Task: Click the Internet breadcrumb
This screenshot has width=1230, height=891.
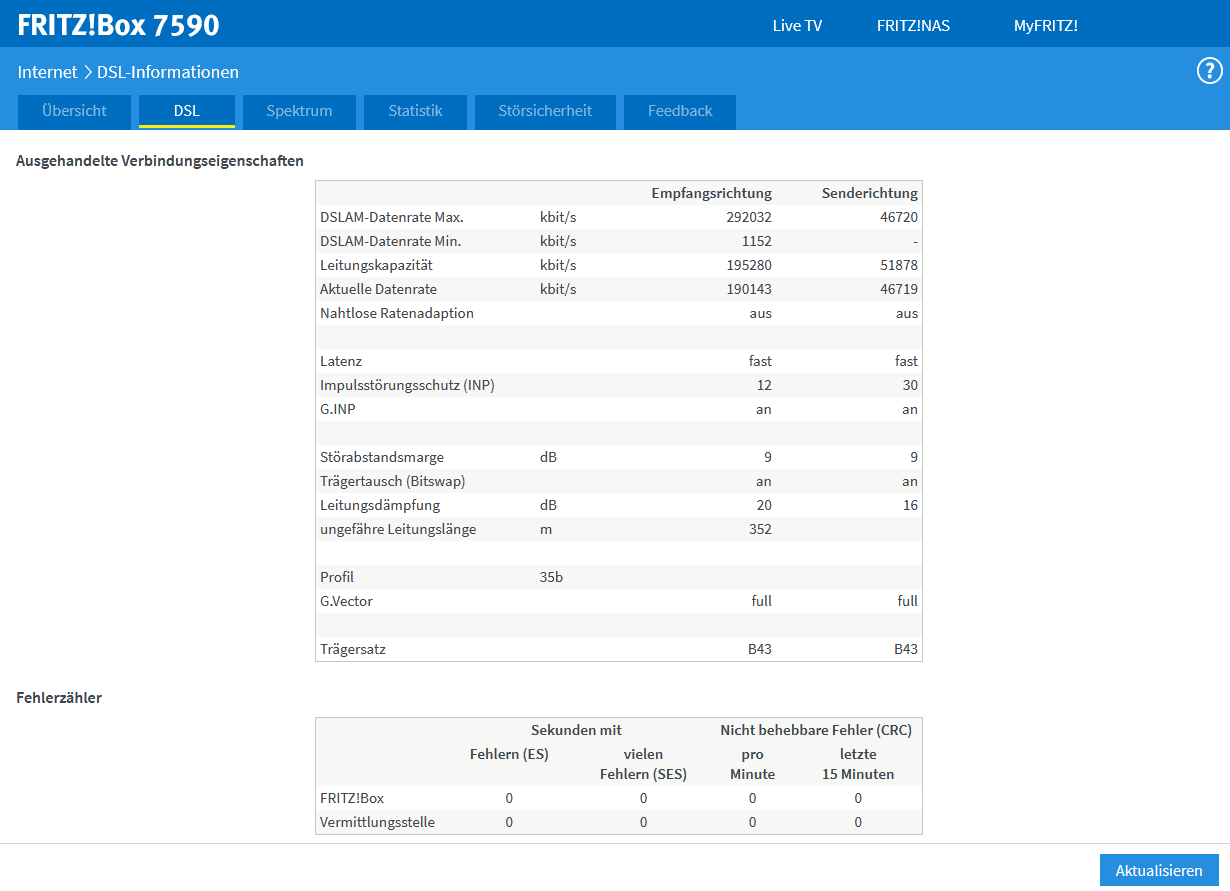Action: (x=47, y=72)
